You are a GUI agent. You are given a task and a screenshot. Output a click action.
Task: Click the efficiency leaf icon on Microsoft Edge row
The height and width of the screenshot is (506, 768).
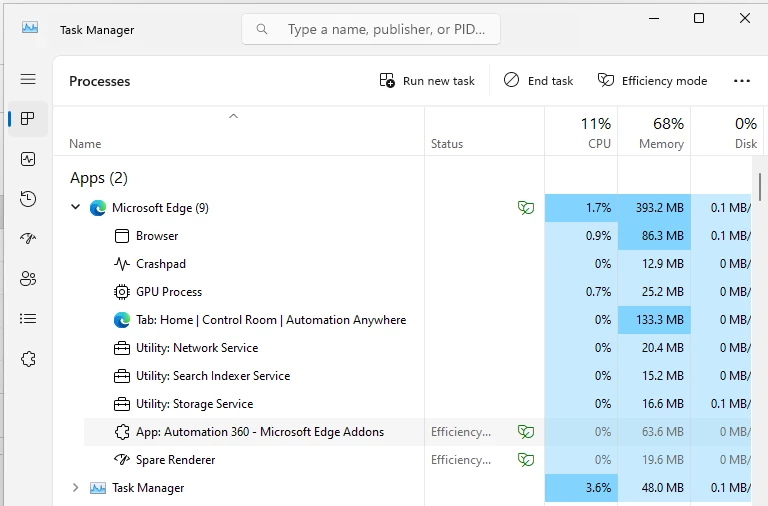point(526,208)
